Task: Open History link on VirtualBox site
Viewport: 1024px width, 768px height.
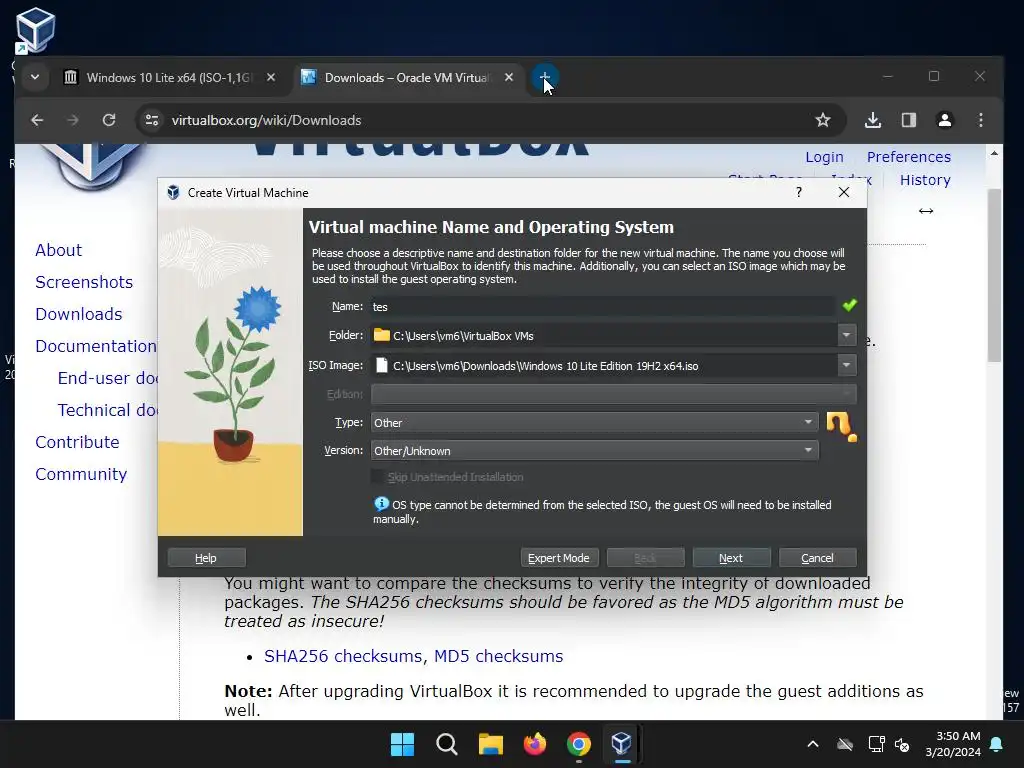Action: coord(925,180)
